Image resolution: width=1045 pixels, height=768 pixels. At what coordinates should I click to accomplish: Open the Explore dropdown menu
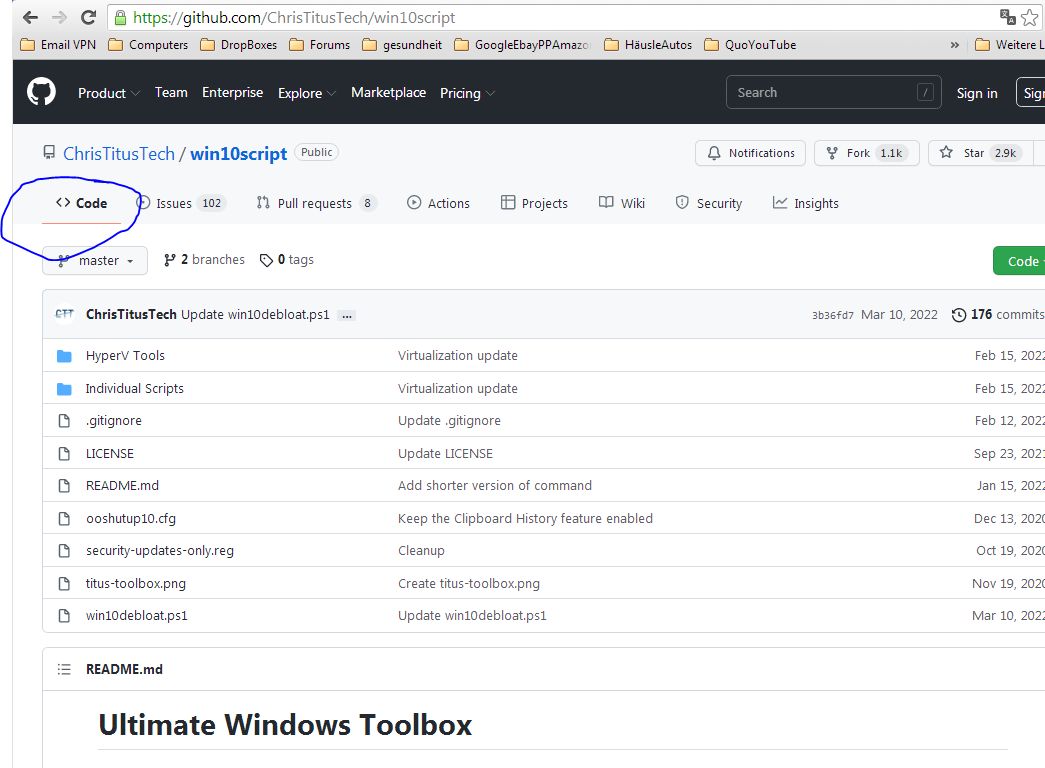tap(307, 93)
